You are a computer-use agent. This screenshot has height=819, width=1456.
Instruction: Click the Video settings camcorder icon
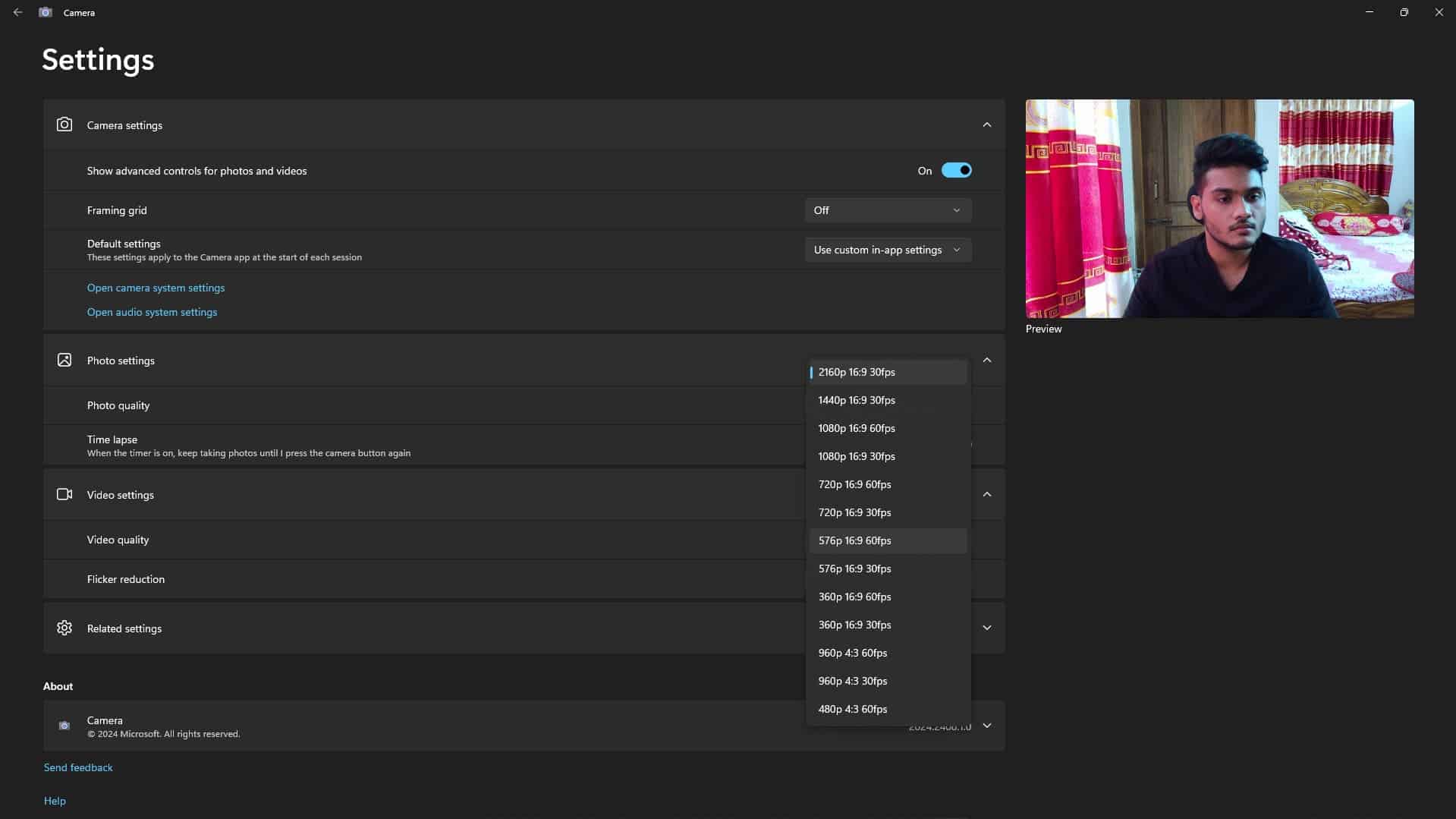pos(64,494)
